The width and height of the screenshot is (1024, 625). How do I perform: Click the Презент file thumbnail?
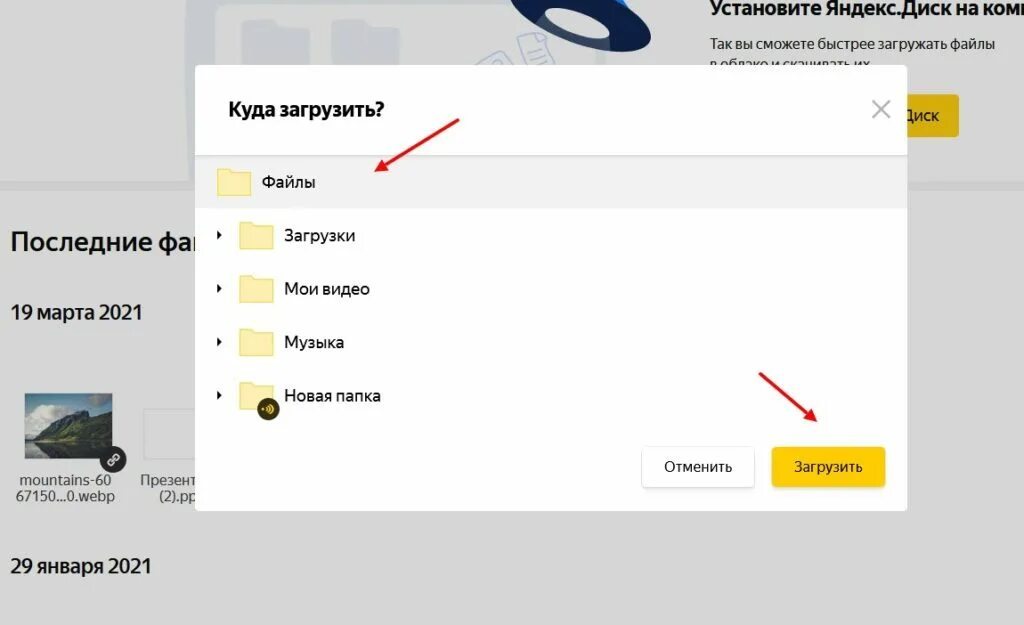pyautogui.click(x=168, y=434)
